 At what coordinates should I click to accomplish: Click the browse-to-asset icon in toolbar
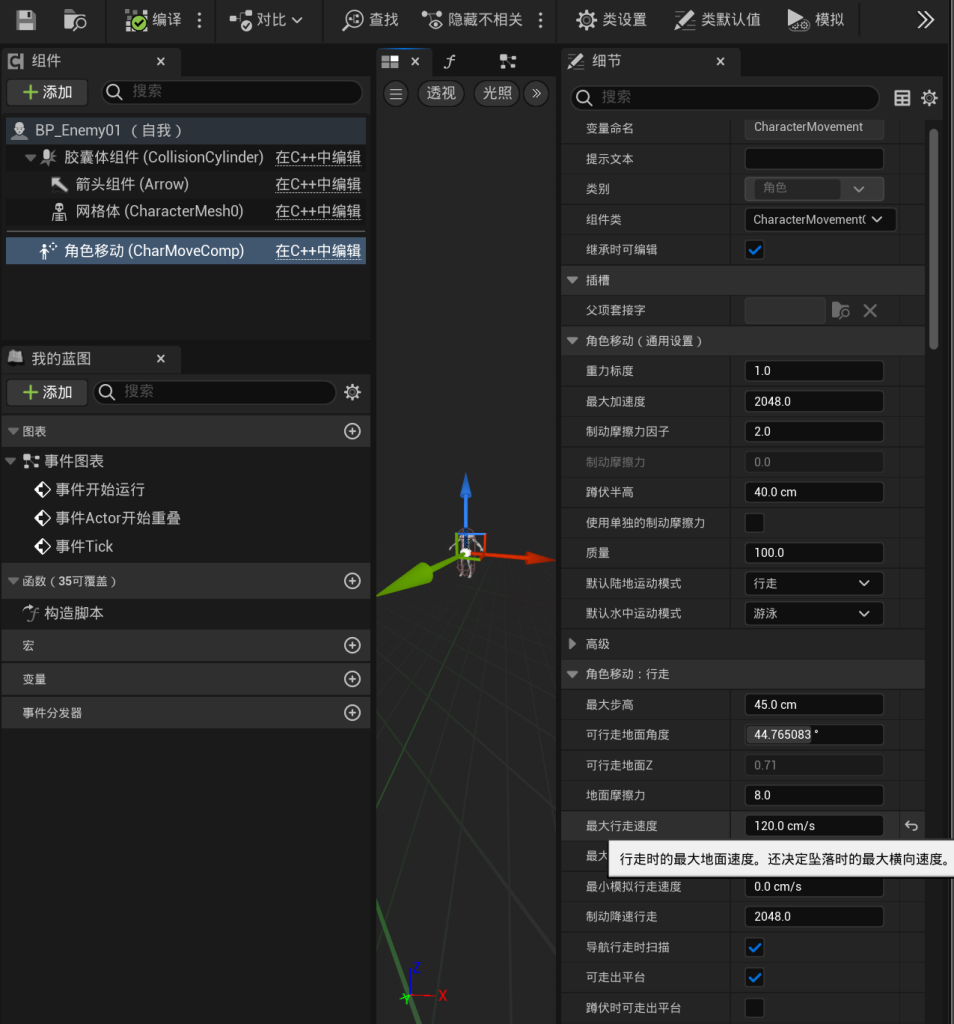pos(75,20)
